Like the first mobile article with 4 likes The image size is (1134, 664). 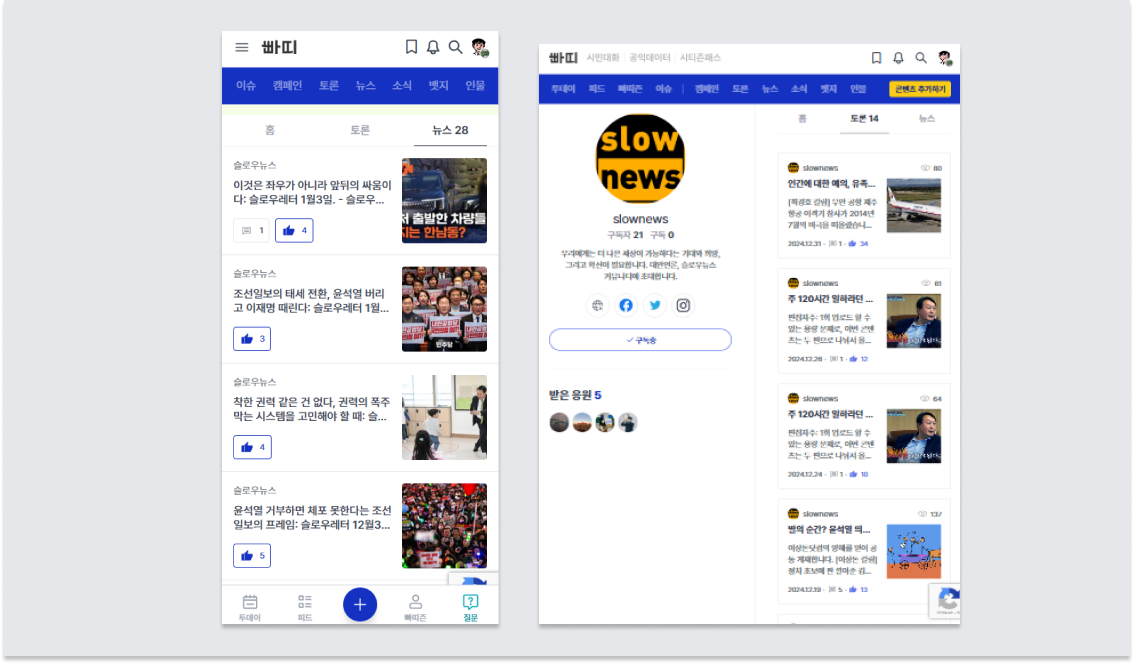(x=294, y=230)
